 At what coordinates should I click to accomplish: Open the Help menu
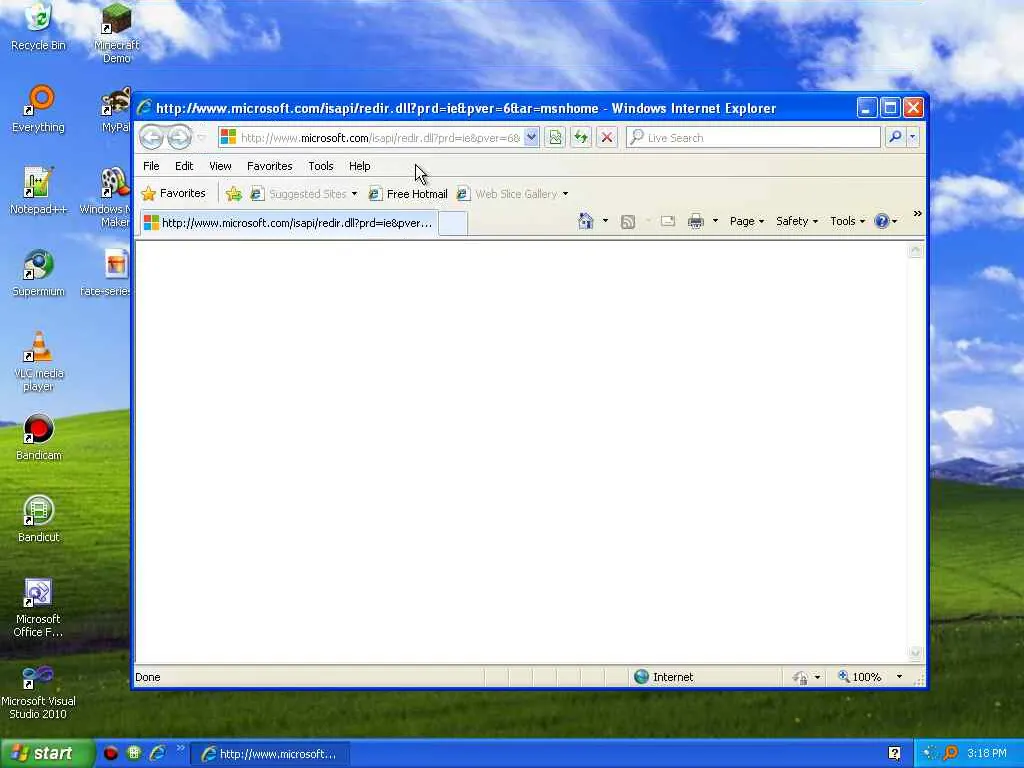coord(359,166)
